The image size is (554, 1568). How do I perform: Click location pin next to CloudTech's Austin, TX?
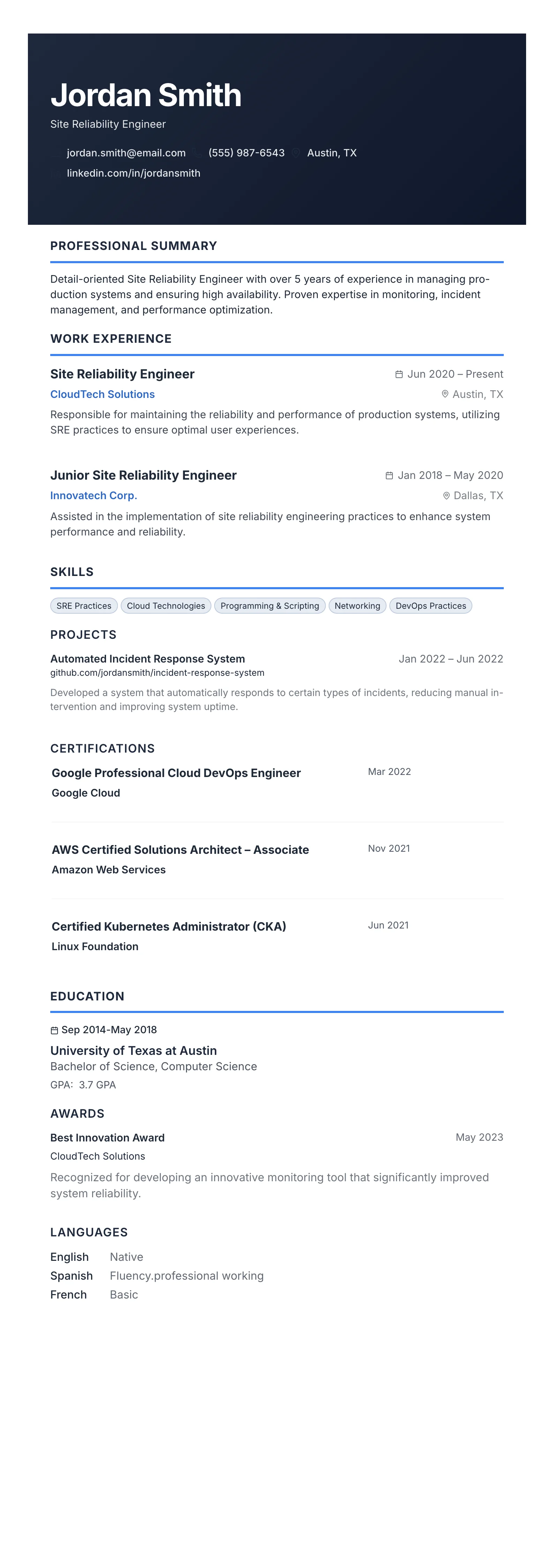tap(445, 394)
